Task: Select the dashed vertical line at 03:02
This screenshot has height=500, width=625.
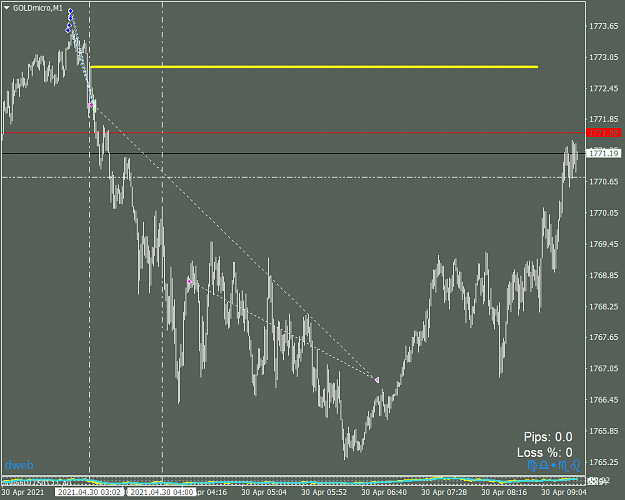Action: 89,239
